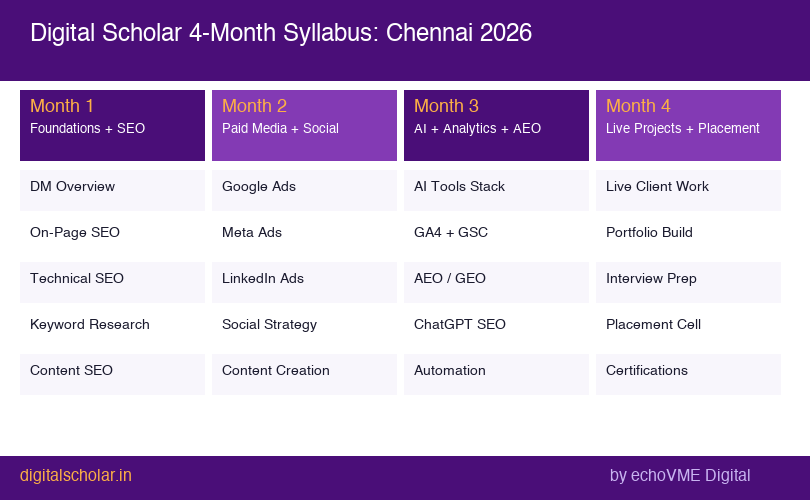Select the 'ChatGPT SEO' entry
Screen dimensions: 810x500
[496, 328]
